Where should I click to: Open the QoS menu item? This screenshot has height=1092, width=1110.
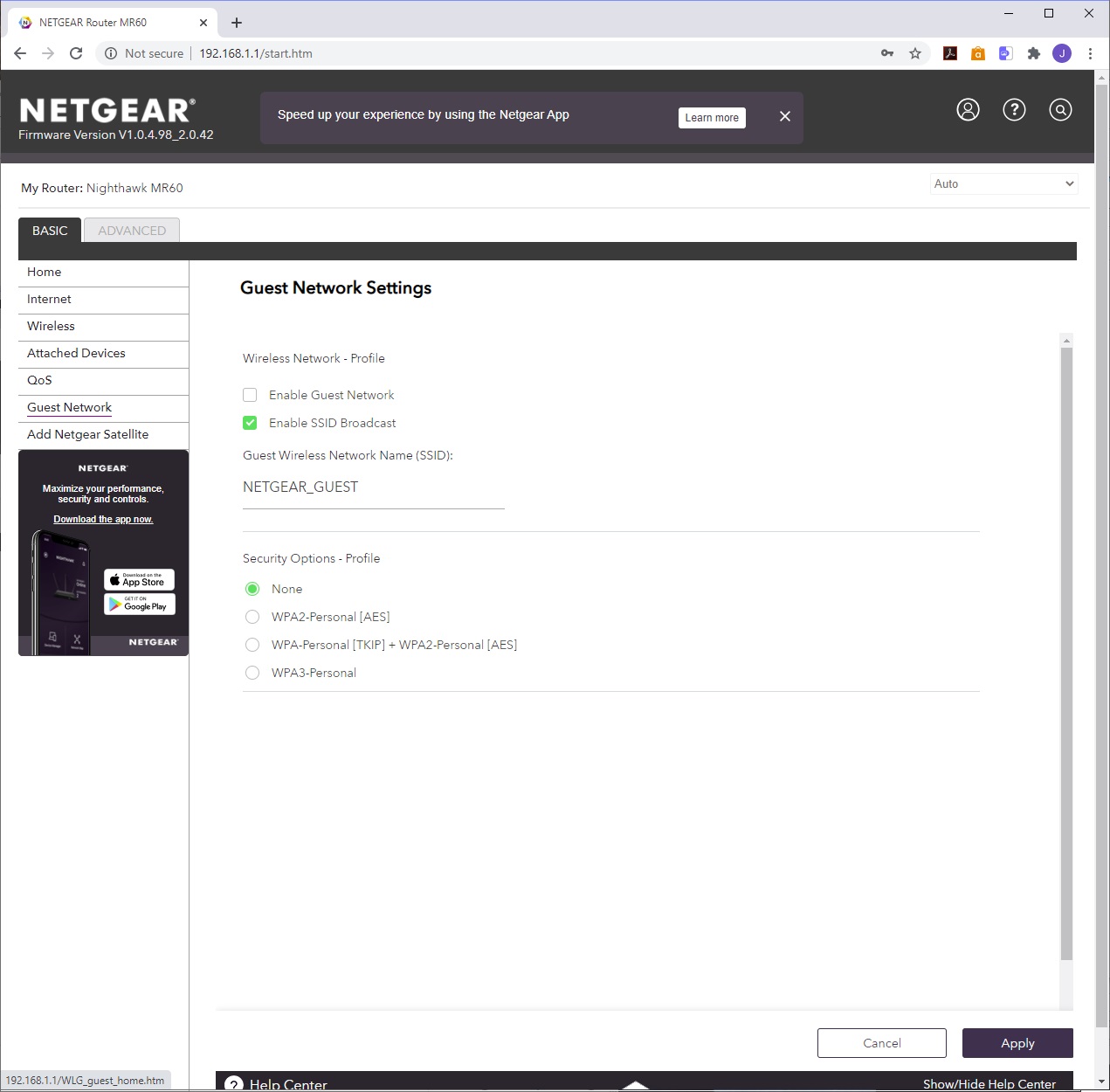coord(103,381)
